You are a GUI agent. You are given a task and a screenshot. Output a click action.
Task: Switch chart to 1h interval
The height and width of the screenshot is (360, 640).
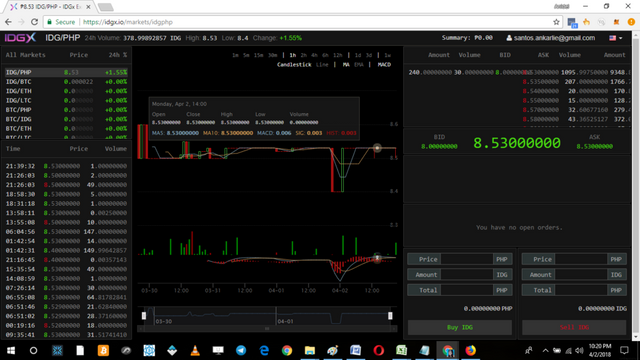coord(293,55)
